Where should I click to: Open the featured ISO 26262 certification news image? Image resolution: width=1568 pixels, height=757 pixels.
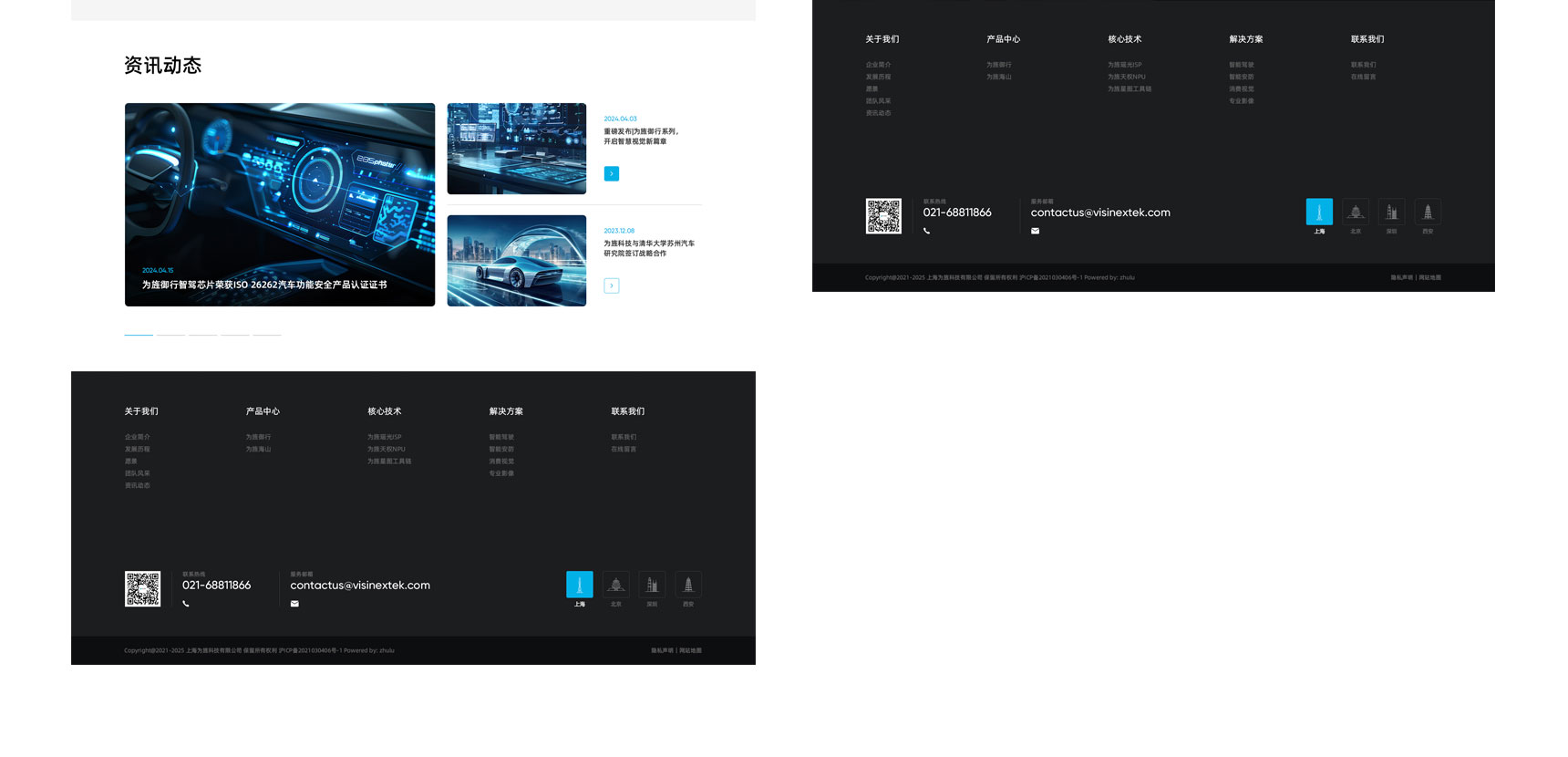[x=280, y=204]
